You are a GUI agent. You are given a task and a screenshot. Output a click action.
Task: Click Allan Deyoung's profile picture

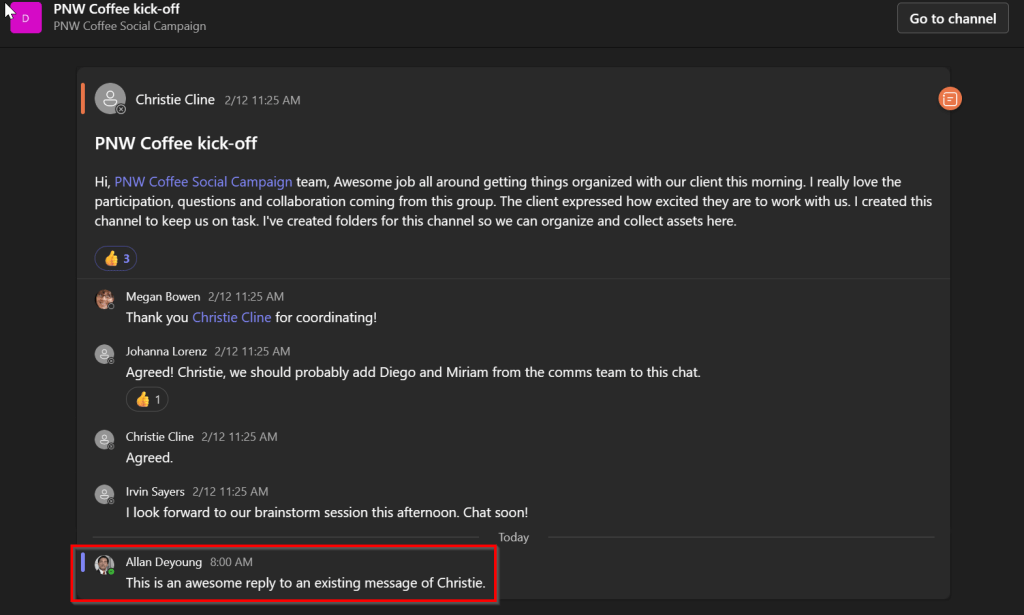104,564
